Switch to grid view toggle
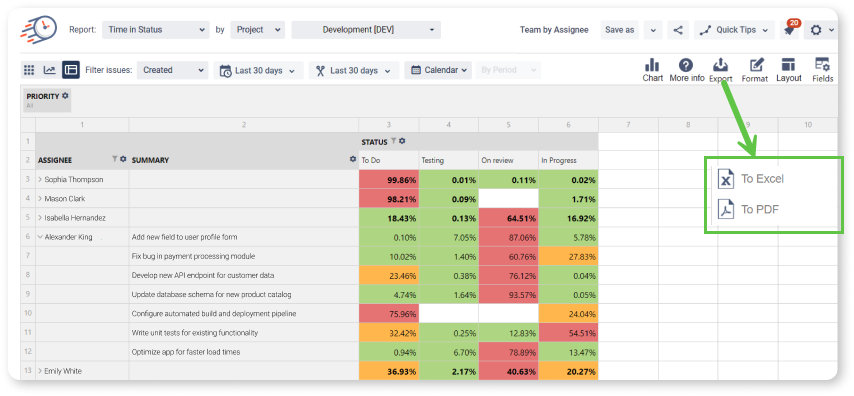 click(29, 70)
